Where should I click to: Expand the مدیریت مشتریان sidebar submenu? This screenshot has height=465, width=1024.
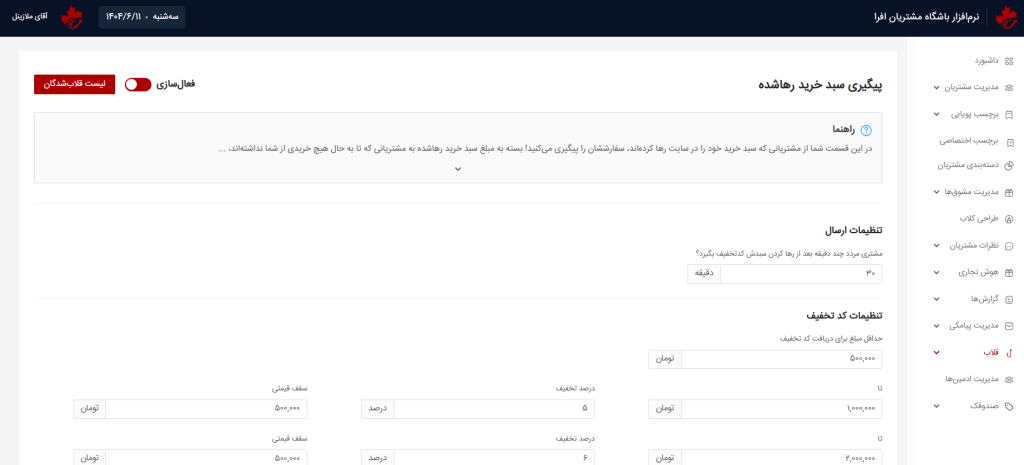(x=936, y=88)
